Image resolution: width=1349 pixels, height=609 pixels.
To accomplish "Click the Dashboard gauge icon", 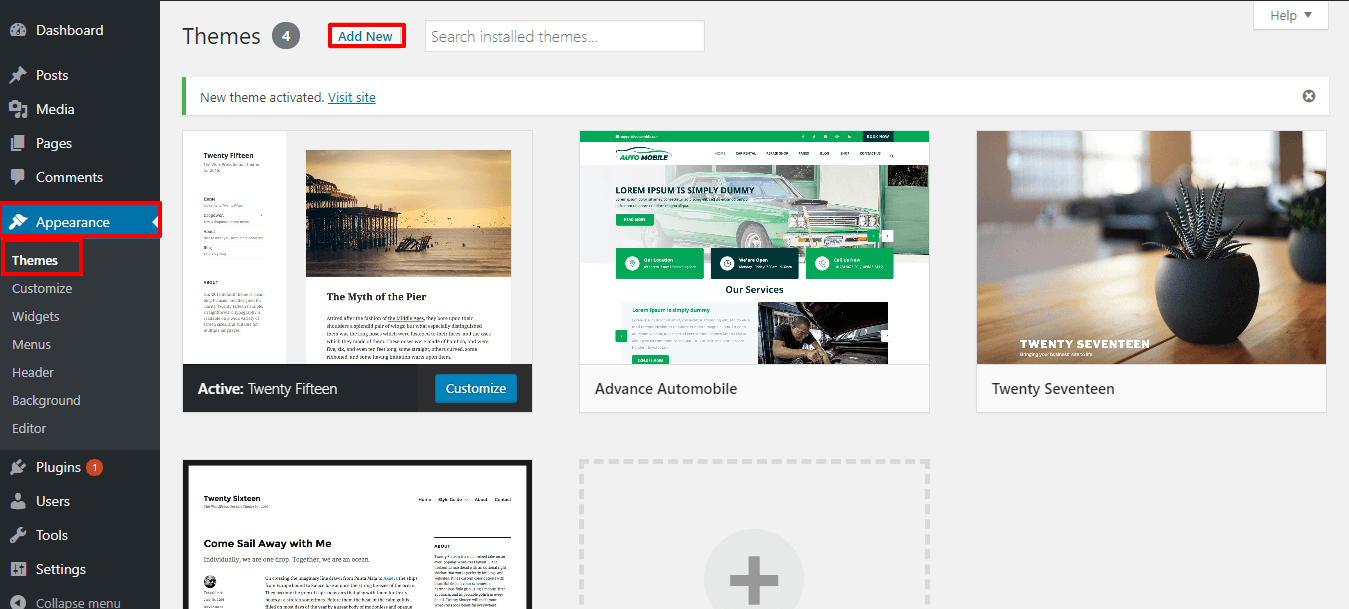I will tap(18, 30).
